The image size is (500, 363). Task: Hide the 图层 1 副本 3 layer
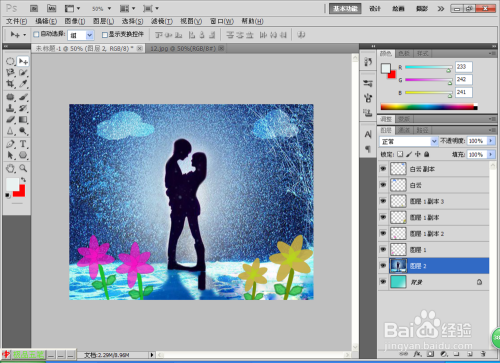pyautogui.click(x=383, y=201)
